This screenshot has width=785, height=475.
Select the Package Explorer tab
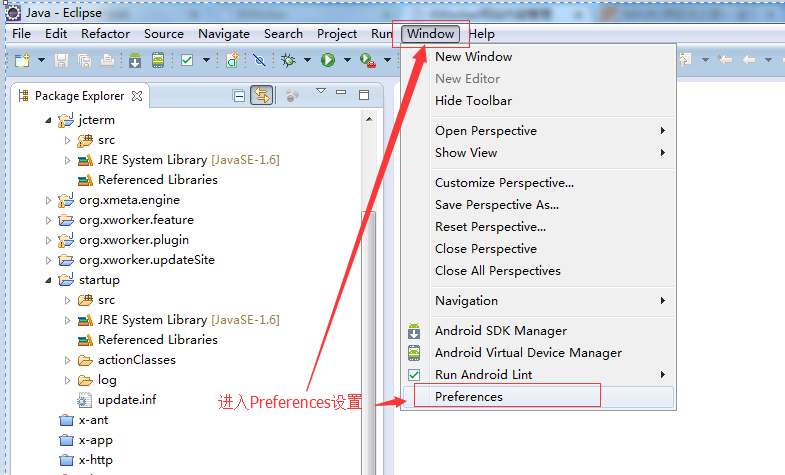click(79, 96)
